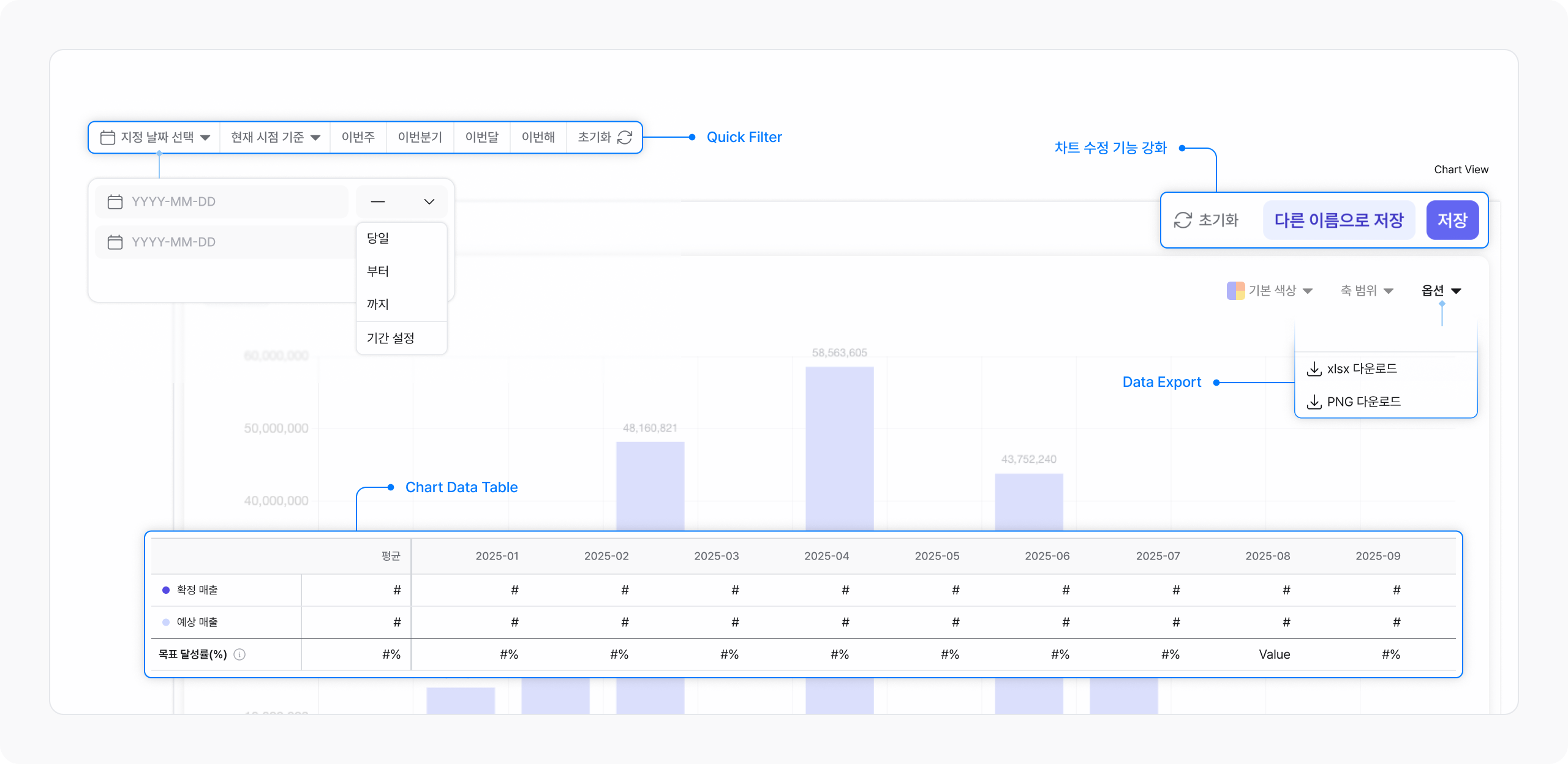The height and width of the screenshot is (764, 1568).
Task: Click the refresh icon beside 초기화 filter
Action: (x=625, y=137)
